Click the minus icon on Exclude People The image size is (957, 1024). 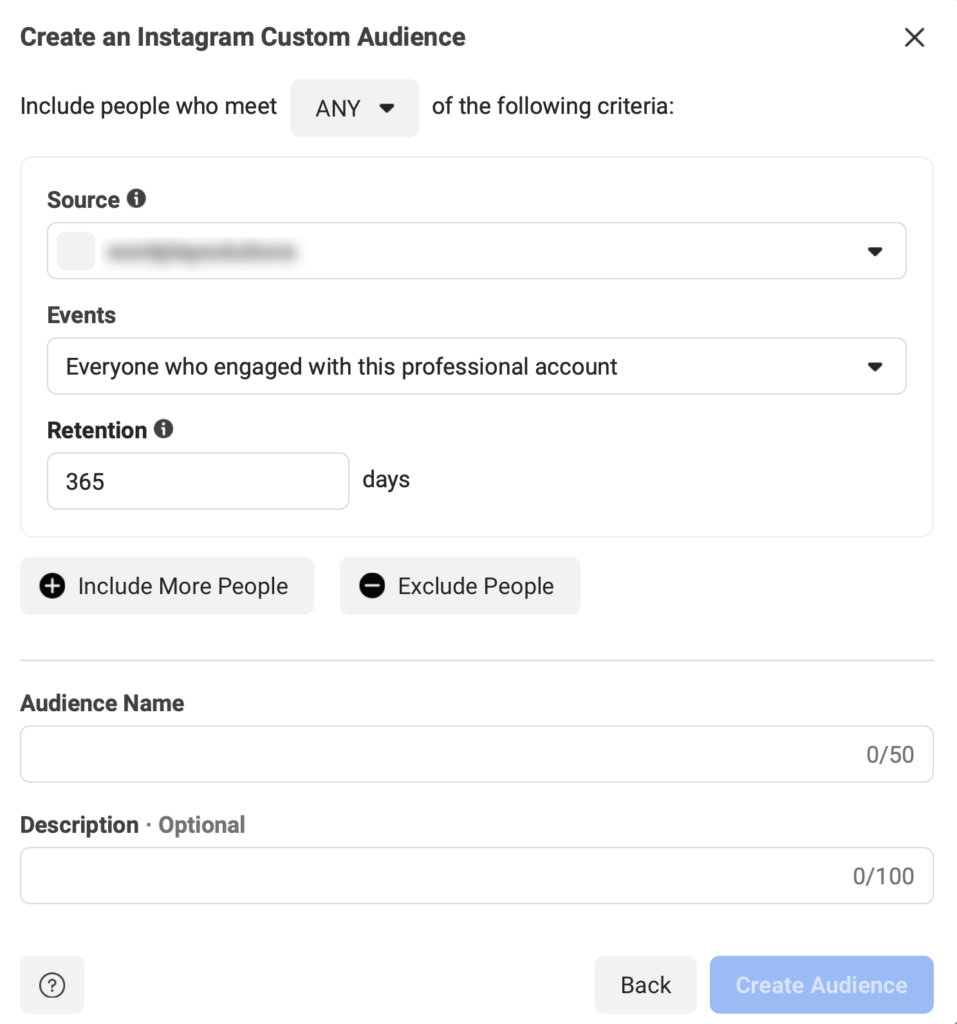tap(371, 586)
